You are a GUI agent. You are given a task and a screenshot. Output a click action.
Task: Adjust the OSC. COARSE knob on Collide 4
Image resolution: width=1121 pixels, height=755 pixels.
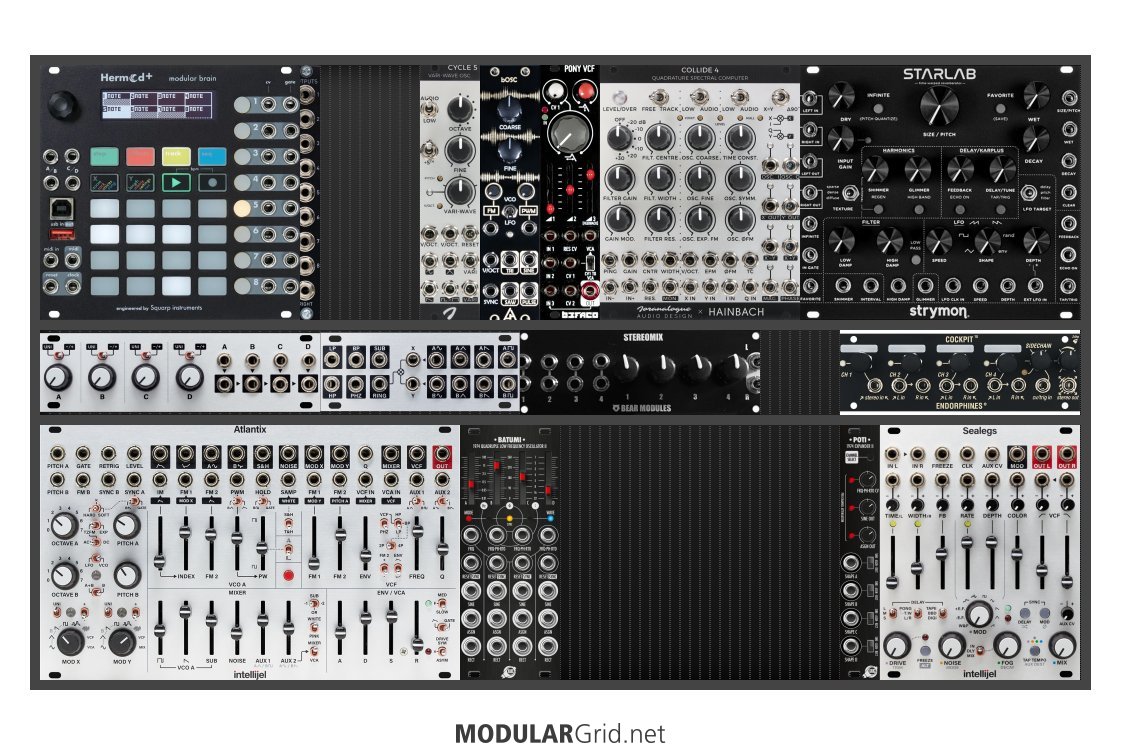click(699, 137)
